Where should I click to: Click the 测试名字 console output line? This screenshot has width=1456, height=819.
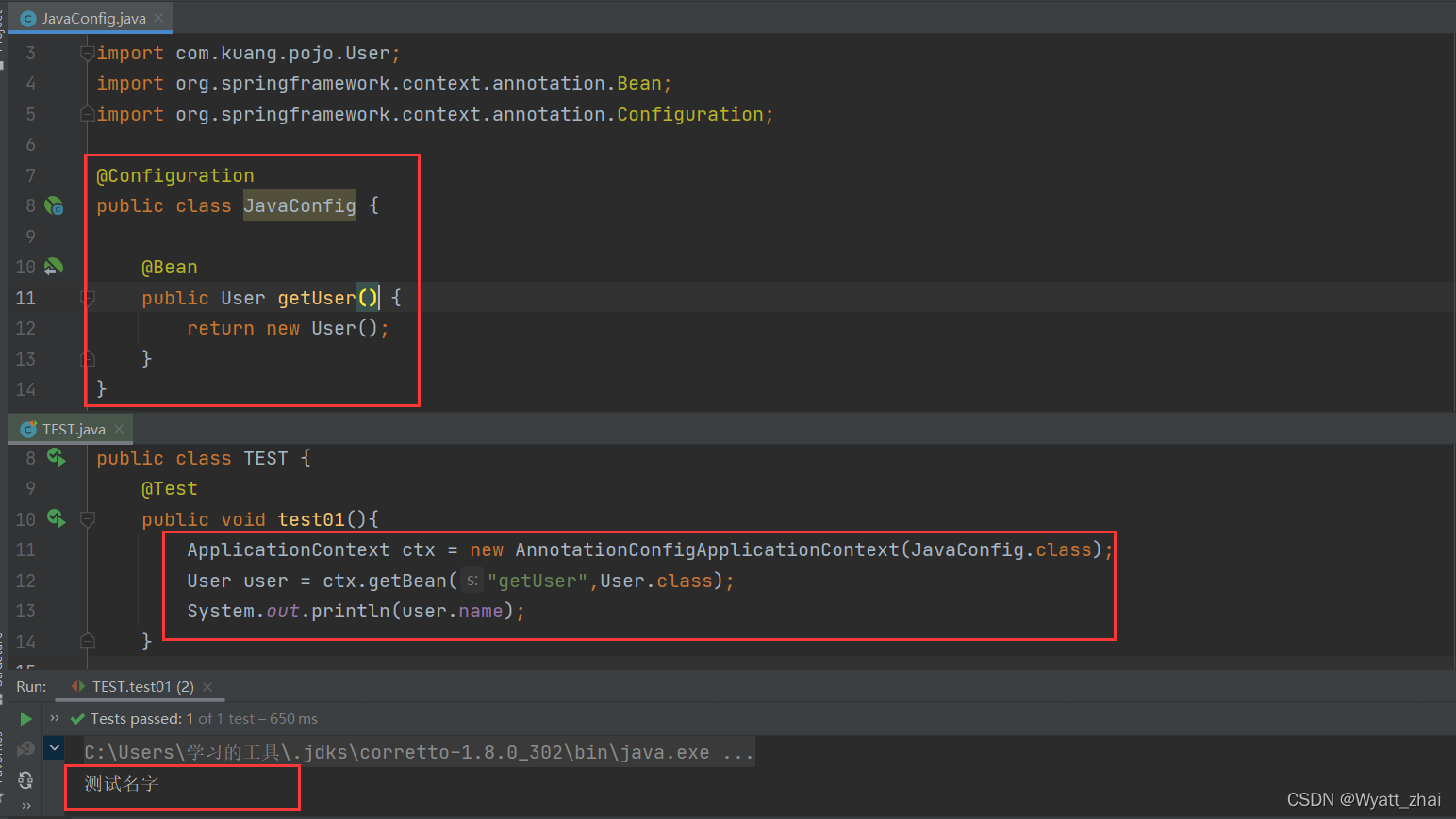(x=122, y=783)
